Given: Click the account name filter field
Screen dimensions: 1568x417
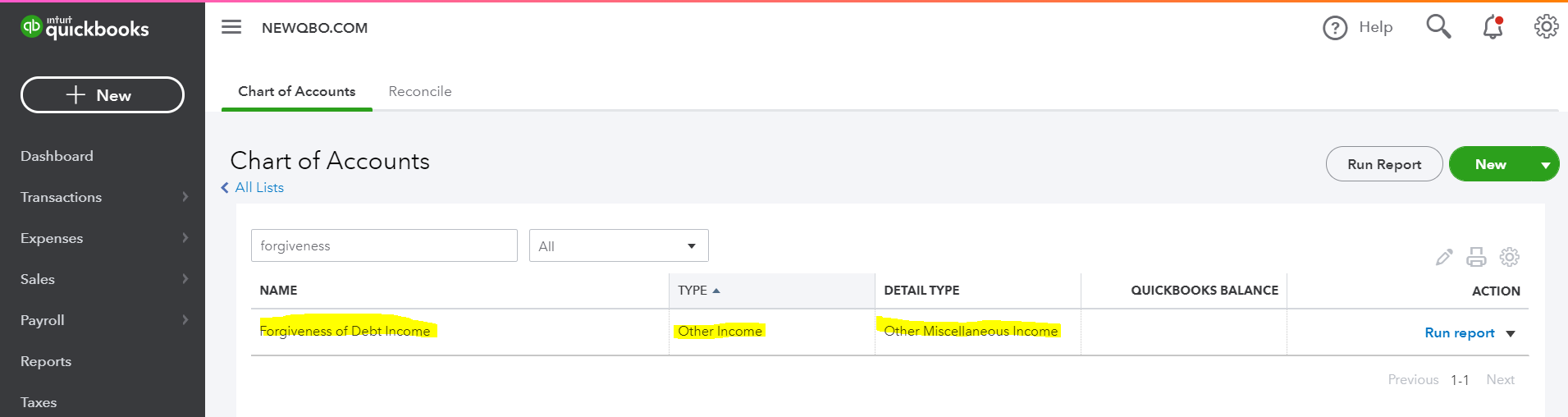Looking at the screenshot, I should tap(384, 245).
